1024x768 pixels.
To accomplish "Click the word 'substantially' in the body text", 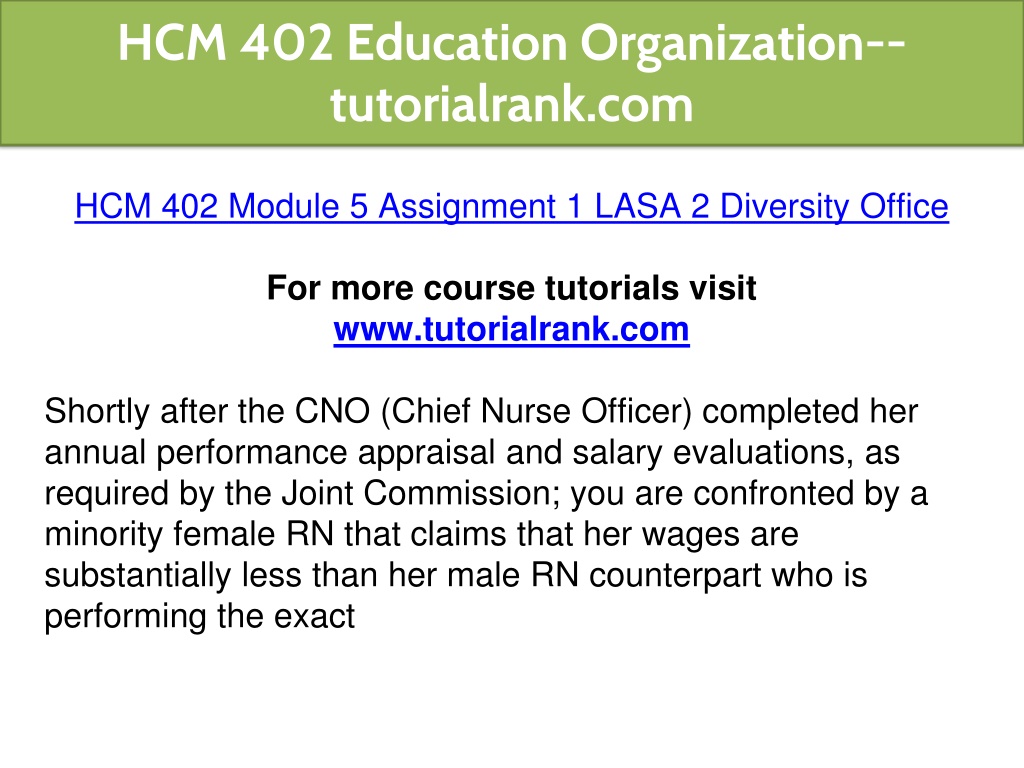I will 138,575.
